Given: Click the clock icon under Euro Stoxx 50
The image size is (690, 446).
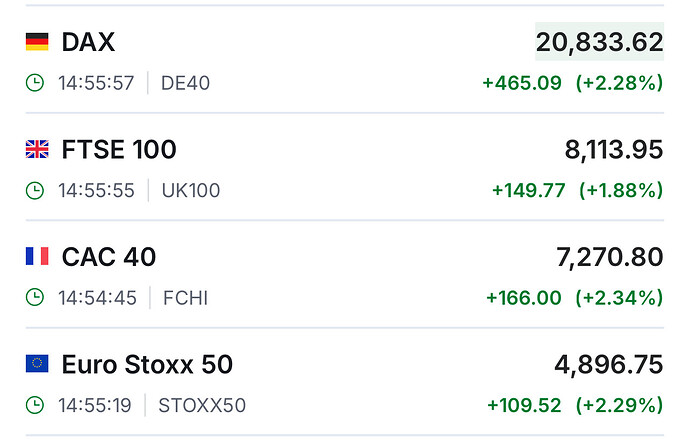Looking at the screenshot, I should pos(35,405).
